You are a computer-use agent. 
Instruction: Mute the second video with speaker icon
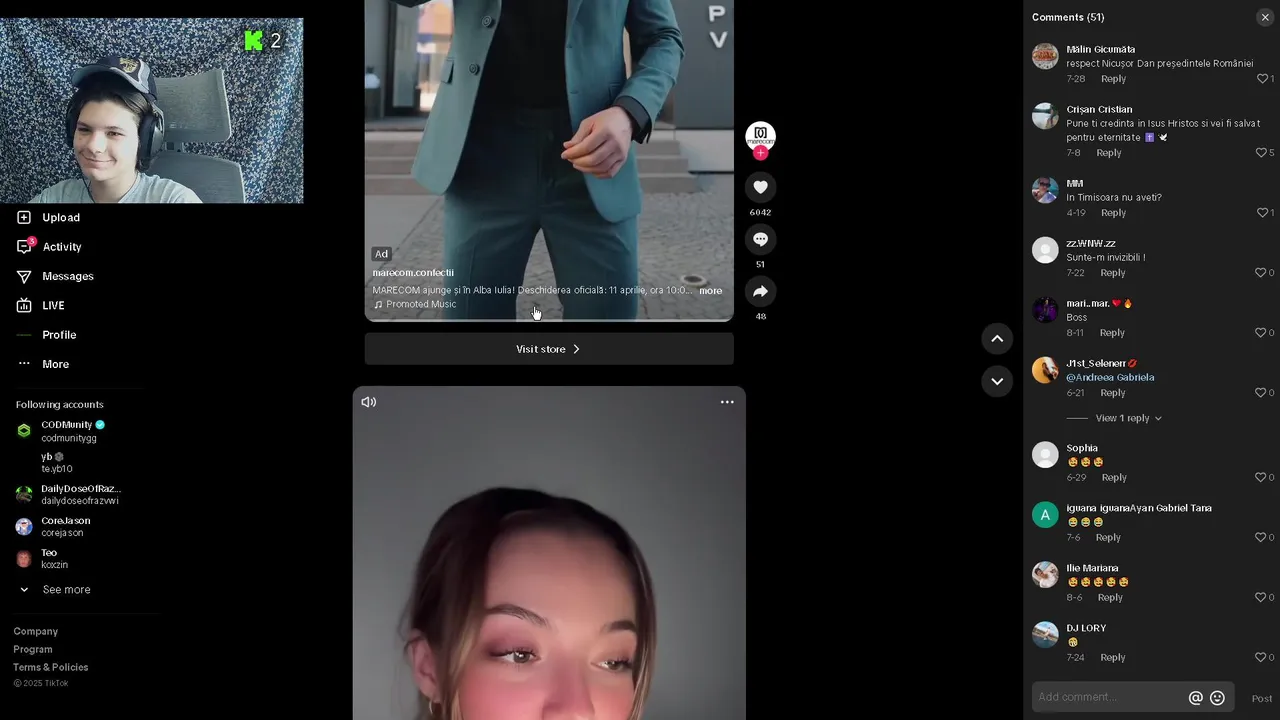click(369, 402)
